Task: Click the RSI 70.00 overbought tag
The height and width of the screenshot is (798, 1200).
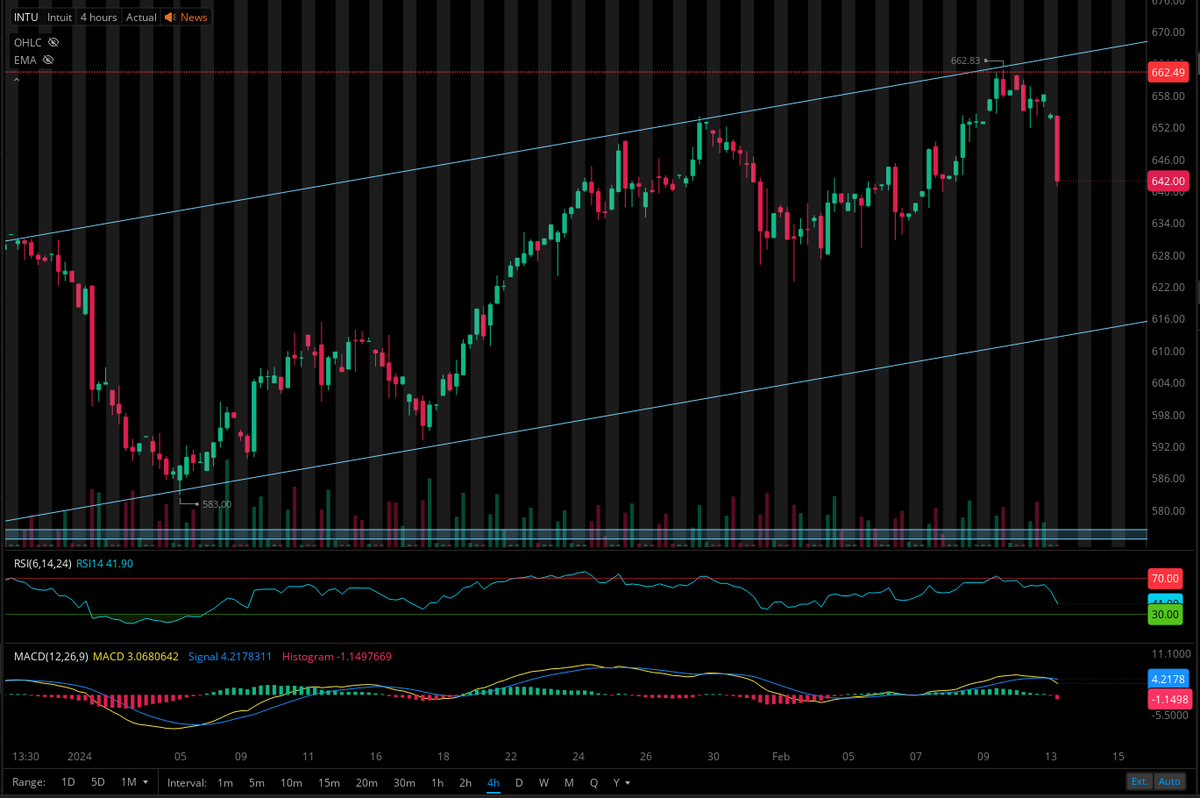Action: tap(1166, 578)
